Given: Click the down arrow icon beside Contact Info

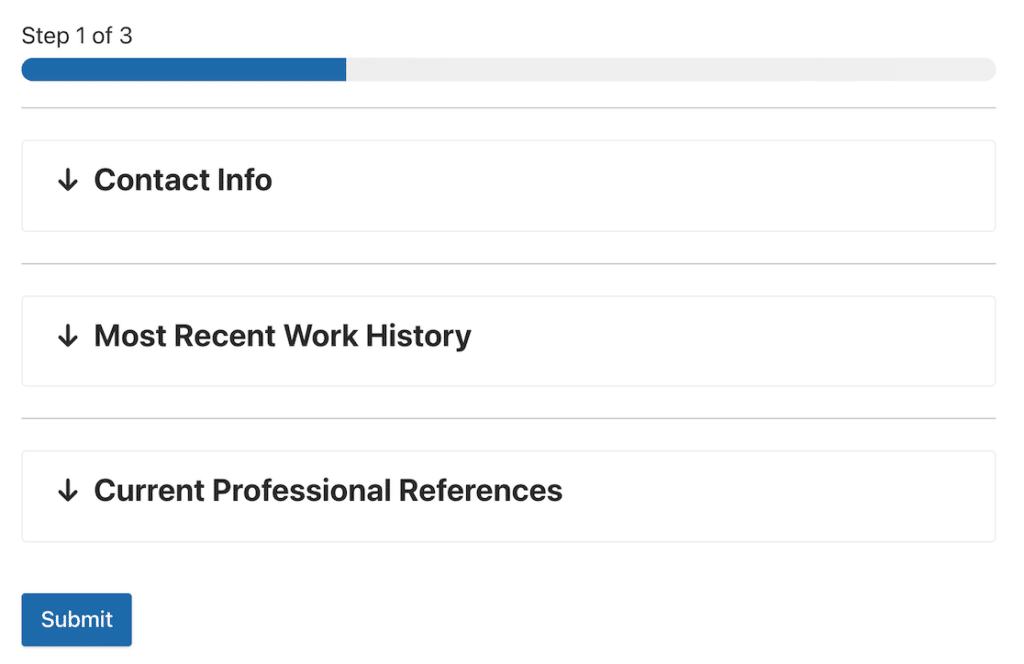Looking at the screenshot, I should coord(68,181).
